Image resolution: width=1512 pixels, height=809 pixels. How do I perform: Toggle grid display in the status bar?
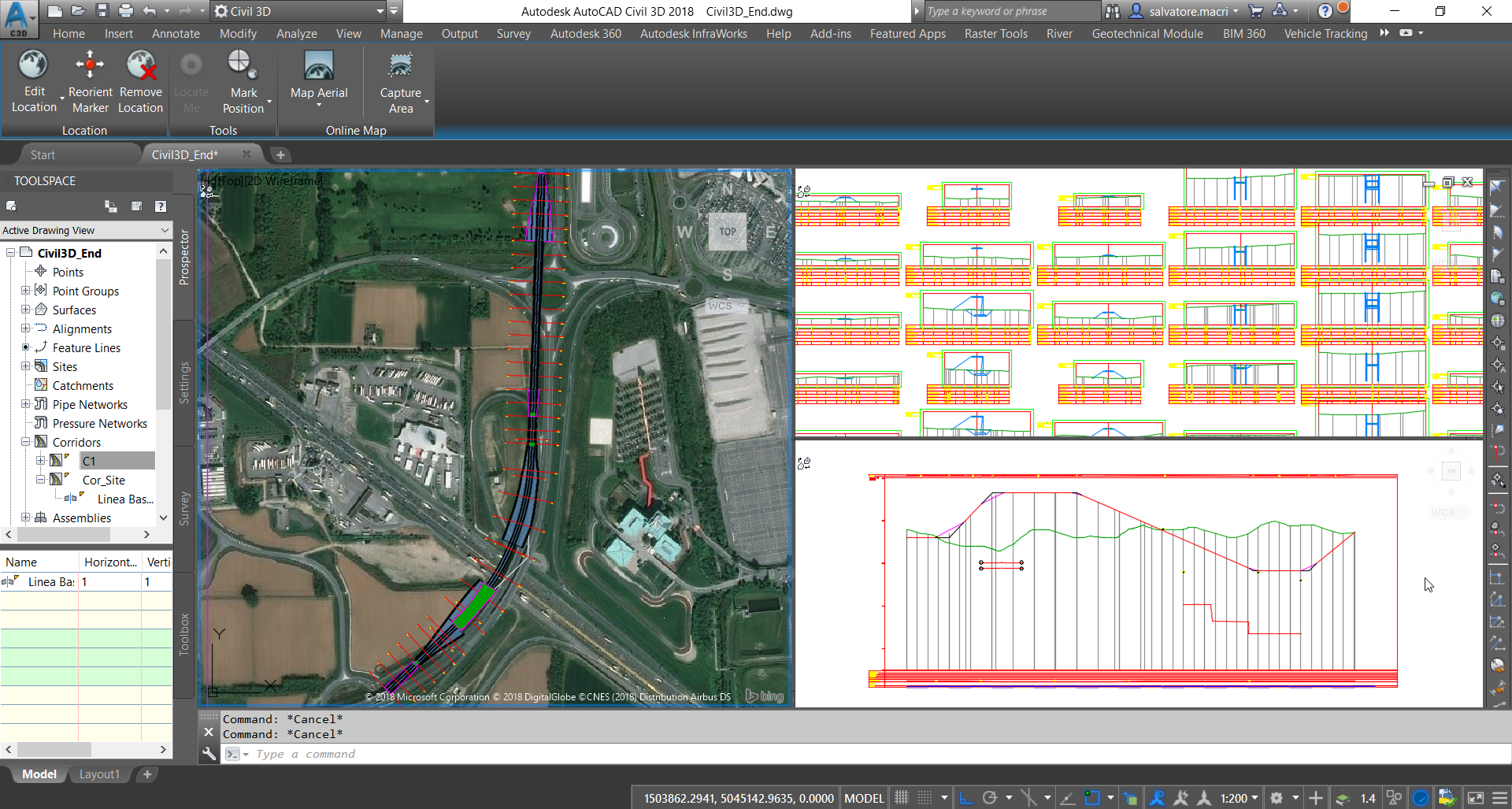[x=902, y=797]
